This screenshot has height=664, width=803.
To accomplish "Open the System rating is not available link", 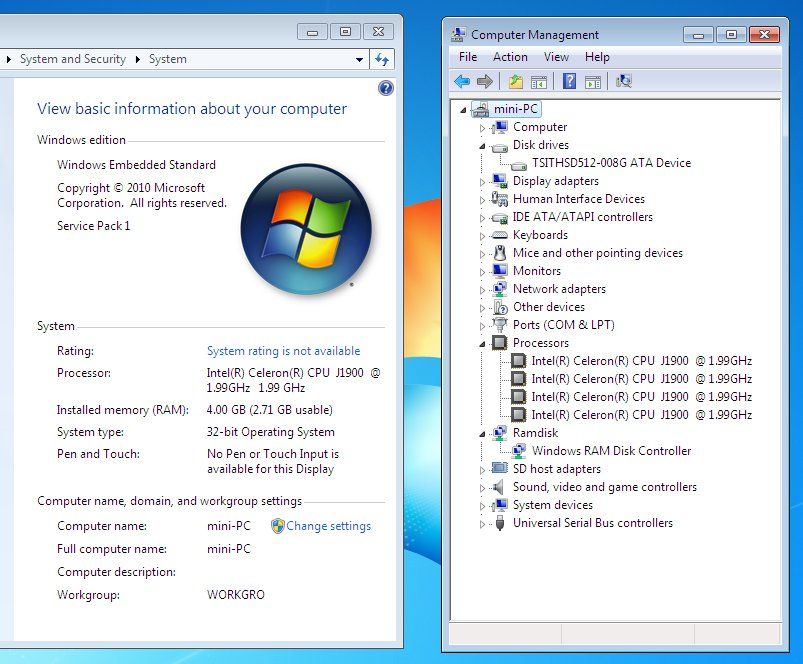I will pos(283,351).
